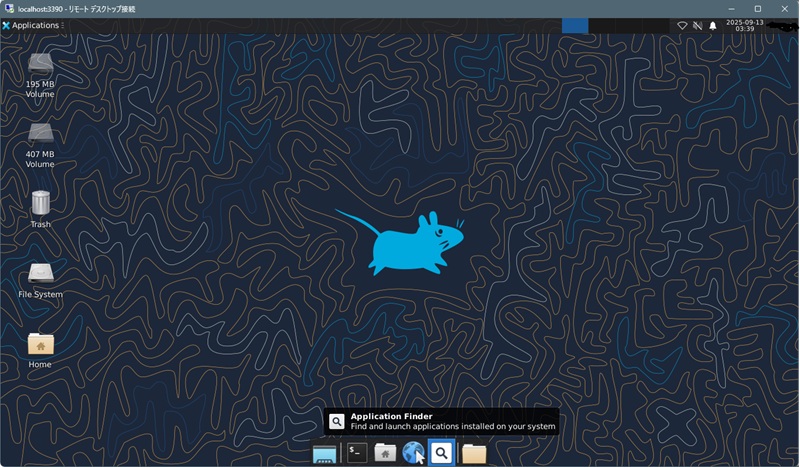Switch to the second workspace in pager

point(602,26)
